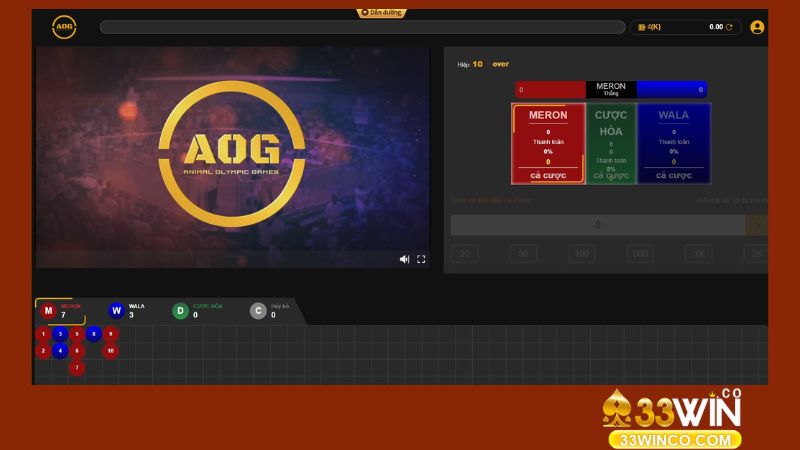Choose the 100 chip amount
The image size is (800, 450).
point(582,254)
